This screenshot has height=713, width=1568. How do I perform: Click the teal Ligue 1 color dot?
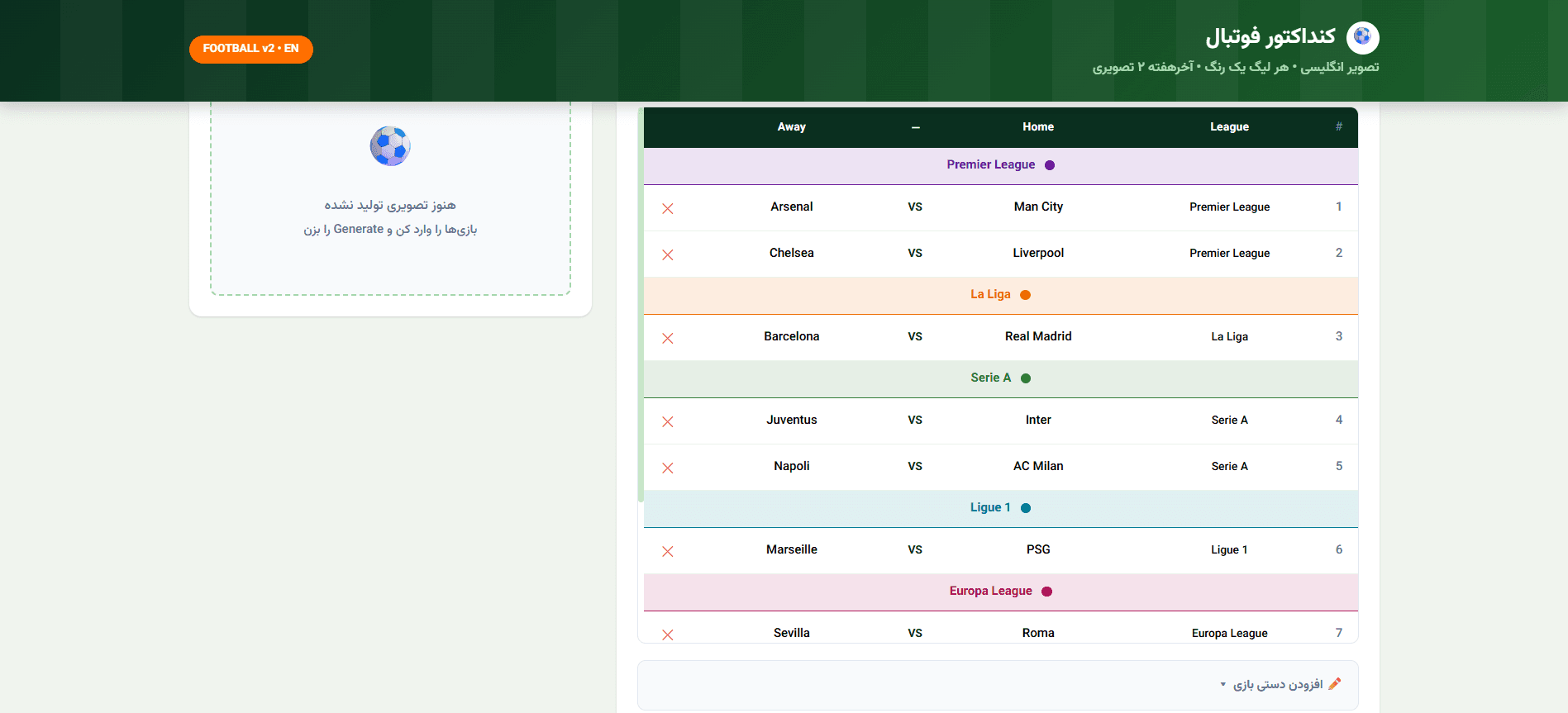pos(1026,508)
